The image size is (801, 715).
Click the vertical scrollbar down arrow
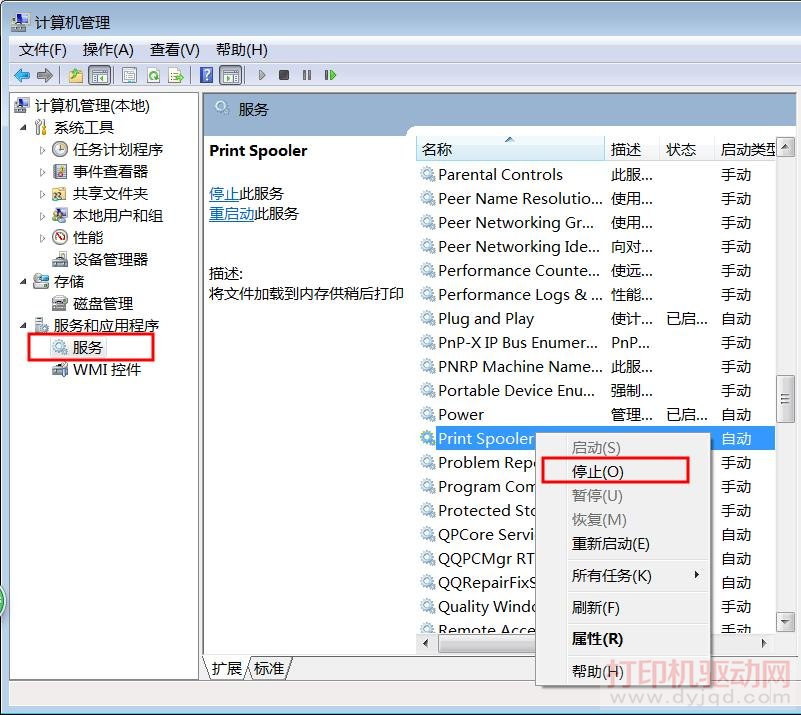785,622
